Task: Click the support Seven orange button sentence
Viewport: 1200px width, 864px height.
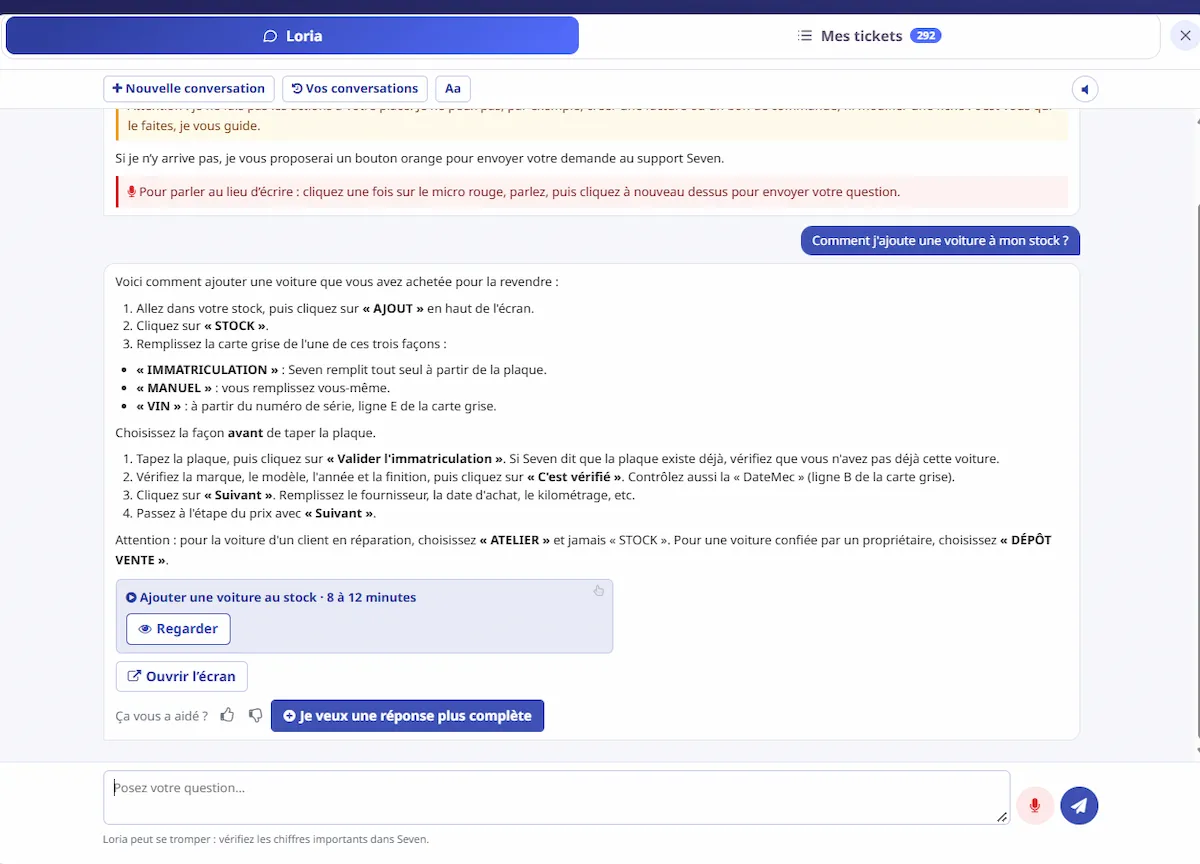Action: [x=419, y=158]
